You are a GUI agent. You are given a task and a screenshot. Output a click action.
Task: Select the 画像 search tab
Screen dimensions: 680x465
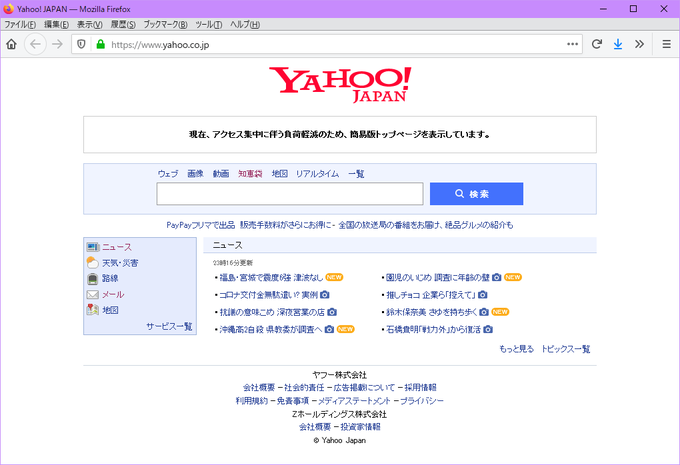[x=195, y=174]
